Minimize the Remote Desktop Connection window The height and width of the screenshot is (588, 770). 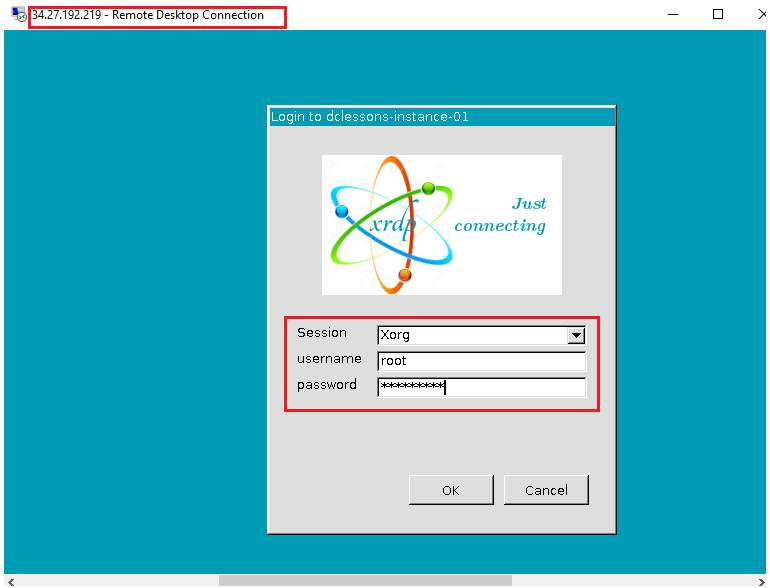[673, 15]
